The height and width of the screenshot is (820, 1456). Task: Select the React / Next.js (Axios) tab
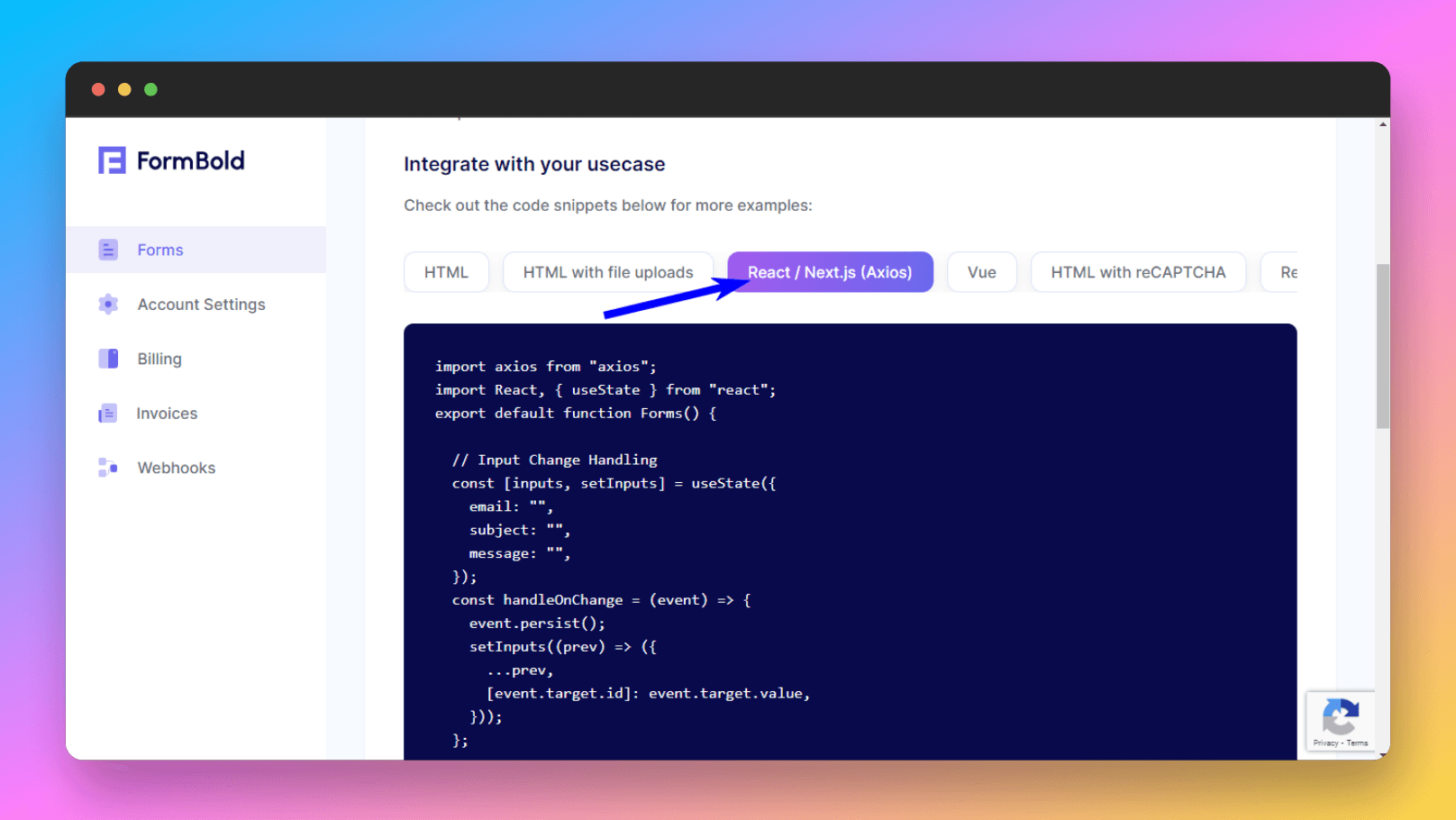point(830,272)
